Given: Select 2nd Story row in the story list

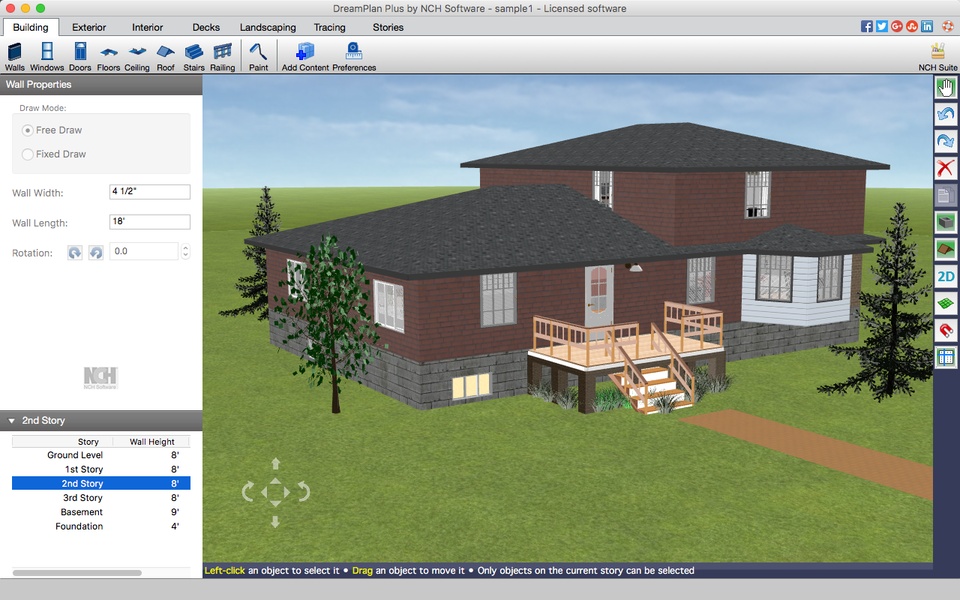Looking at the screenshot, I should [101, 483].
